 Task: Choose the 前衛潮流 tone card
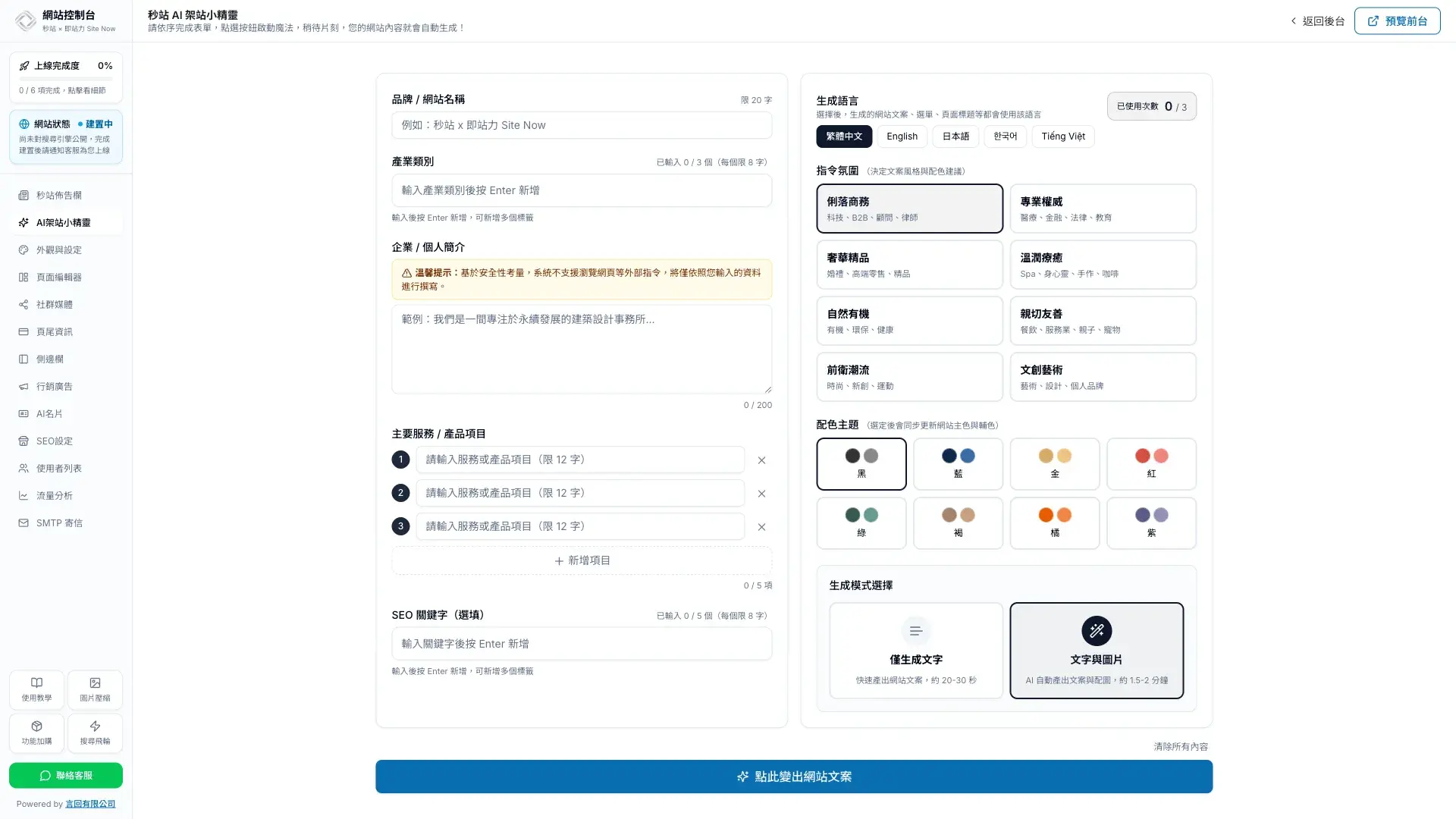click(909, 377)
